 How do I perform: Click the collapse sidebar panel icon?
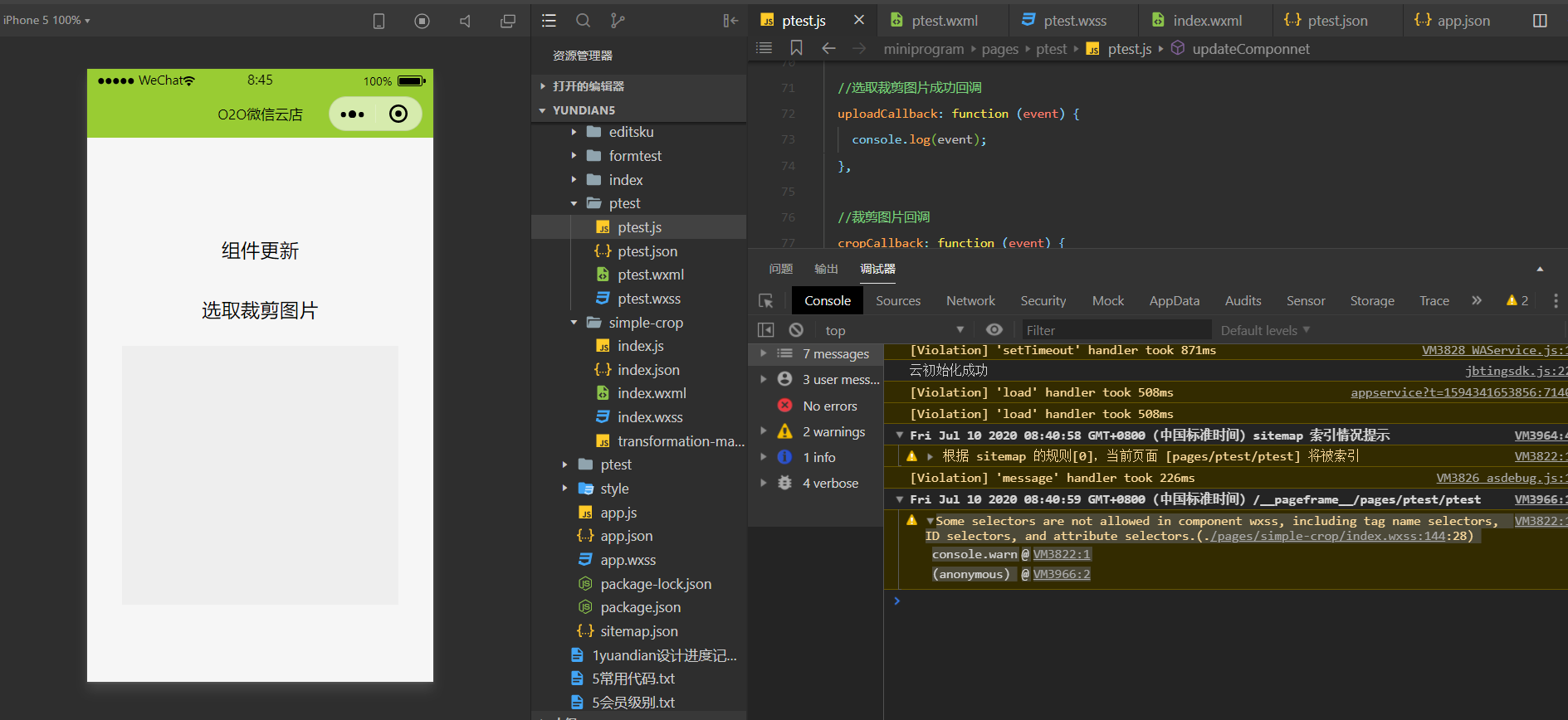730,21
